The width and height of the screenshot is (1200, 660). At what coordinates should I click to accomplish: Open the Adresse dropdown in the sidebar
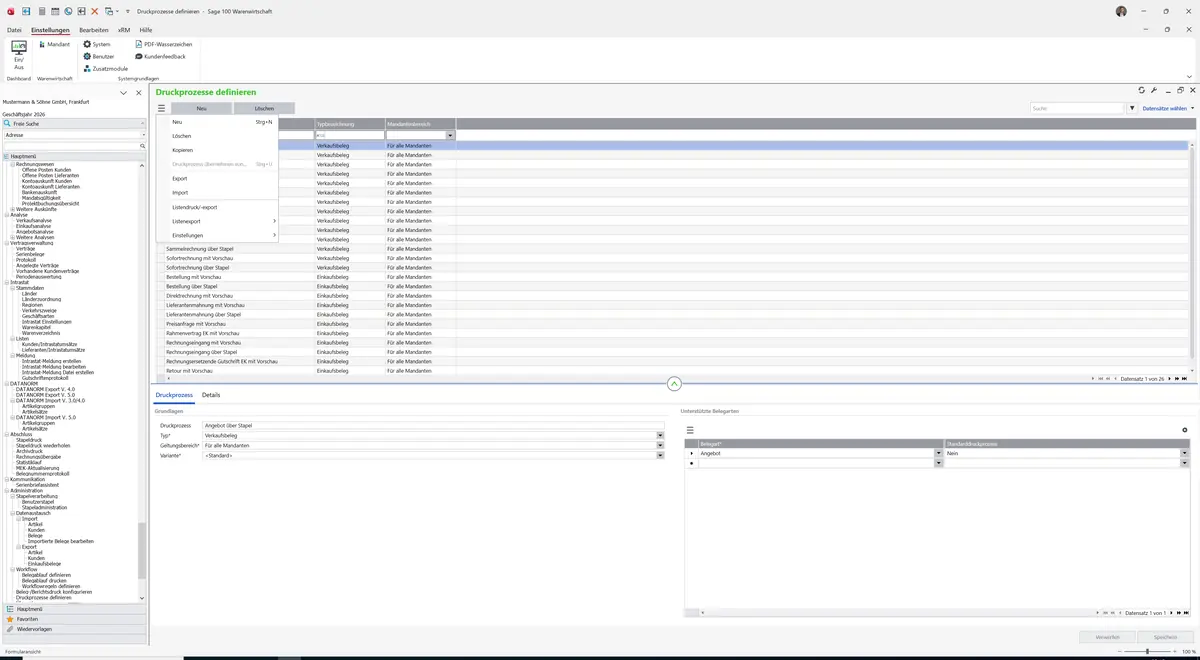point(142,135)
